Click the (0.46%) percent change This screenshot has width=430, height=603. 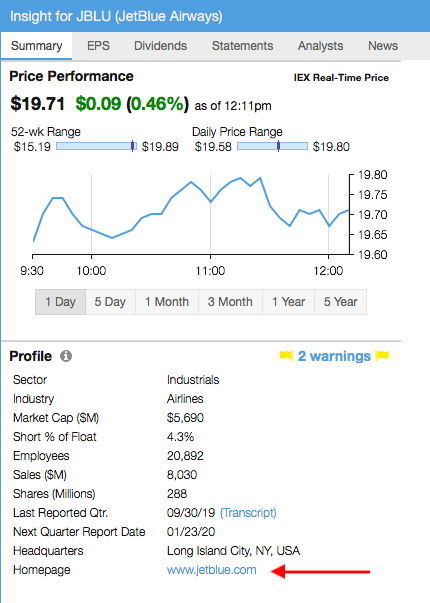click(158, 104)
